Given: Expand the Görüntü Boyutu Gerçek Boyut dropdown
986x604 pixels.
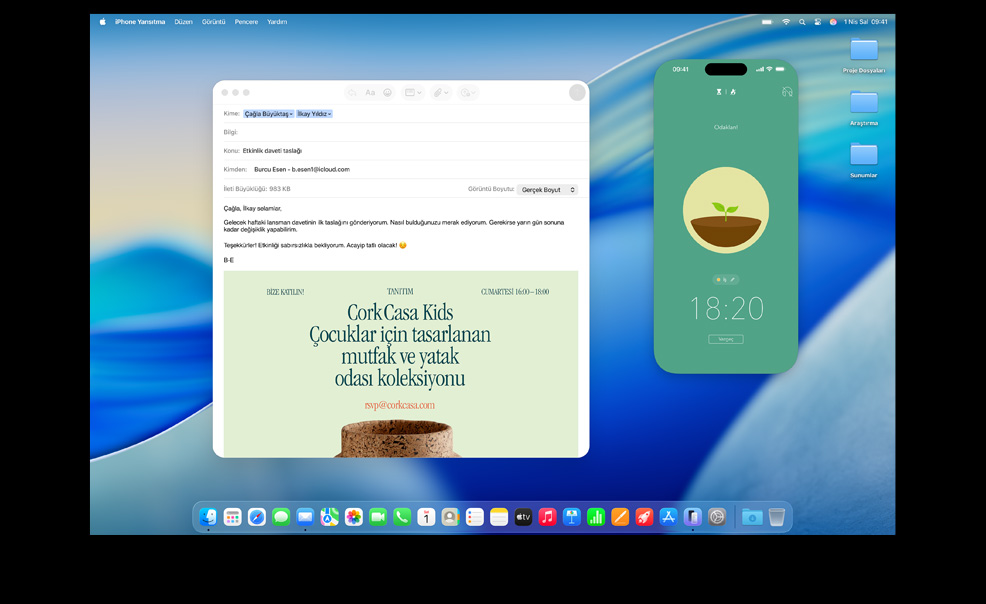Looking at the screenshot, I should click(x=548, y=189).
